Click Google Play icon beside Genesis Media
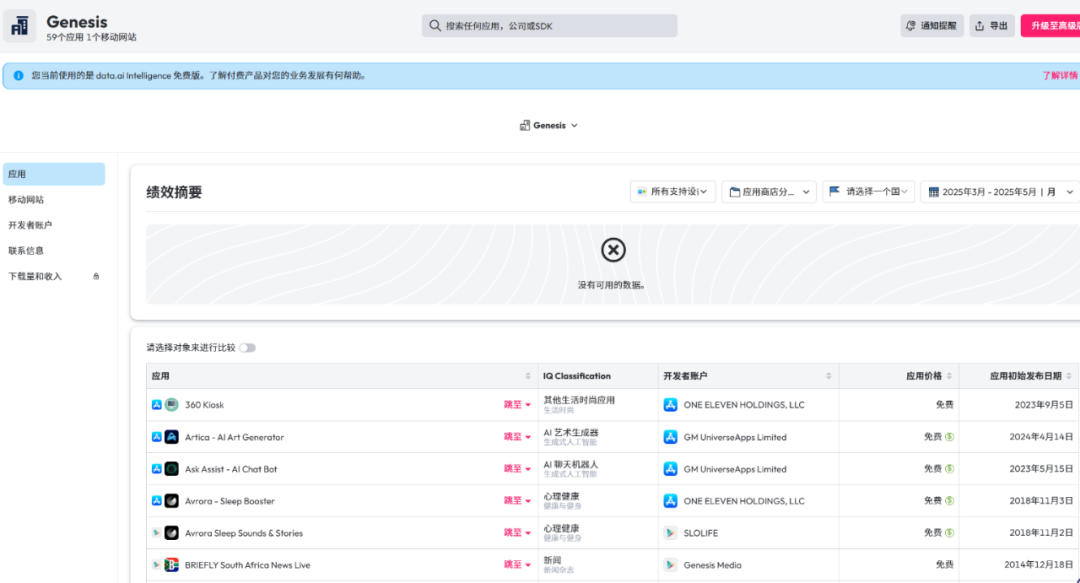This screenshot has width=1080, height=583. (670, 565)
